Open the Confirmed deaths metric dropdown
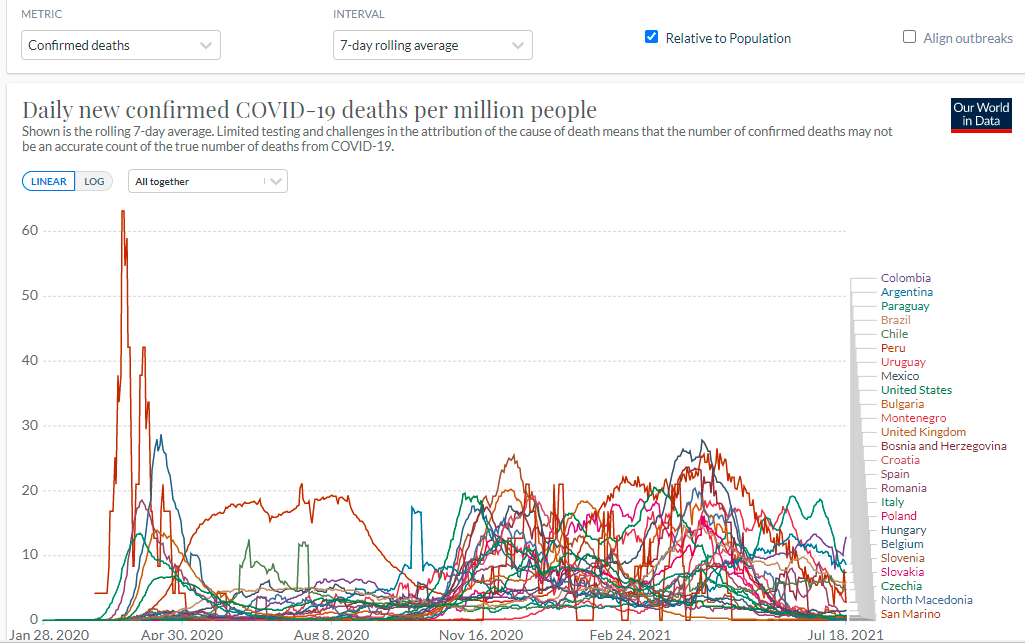Screen dimensions: 1025x643 coord(121,45)
